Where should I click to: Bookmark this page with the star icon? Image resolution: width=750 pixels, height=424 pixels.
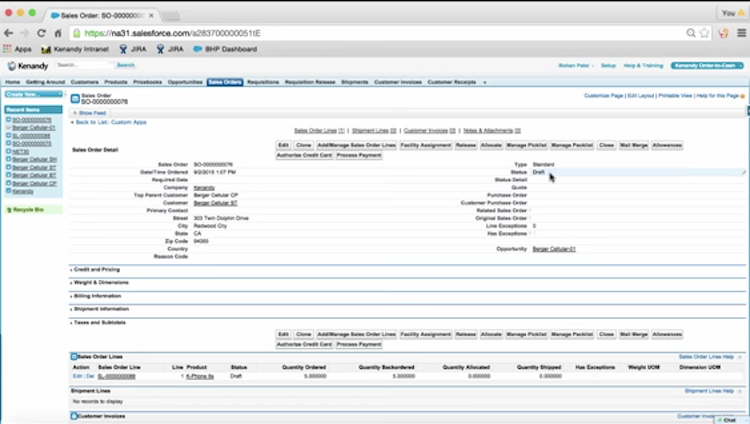pos(704,33)
